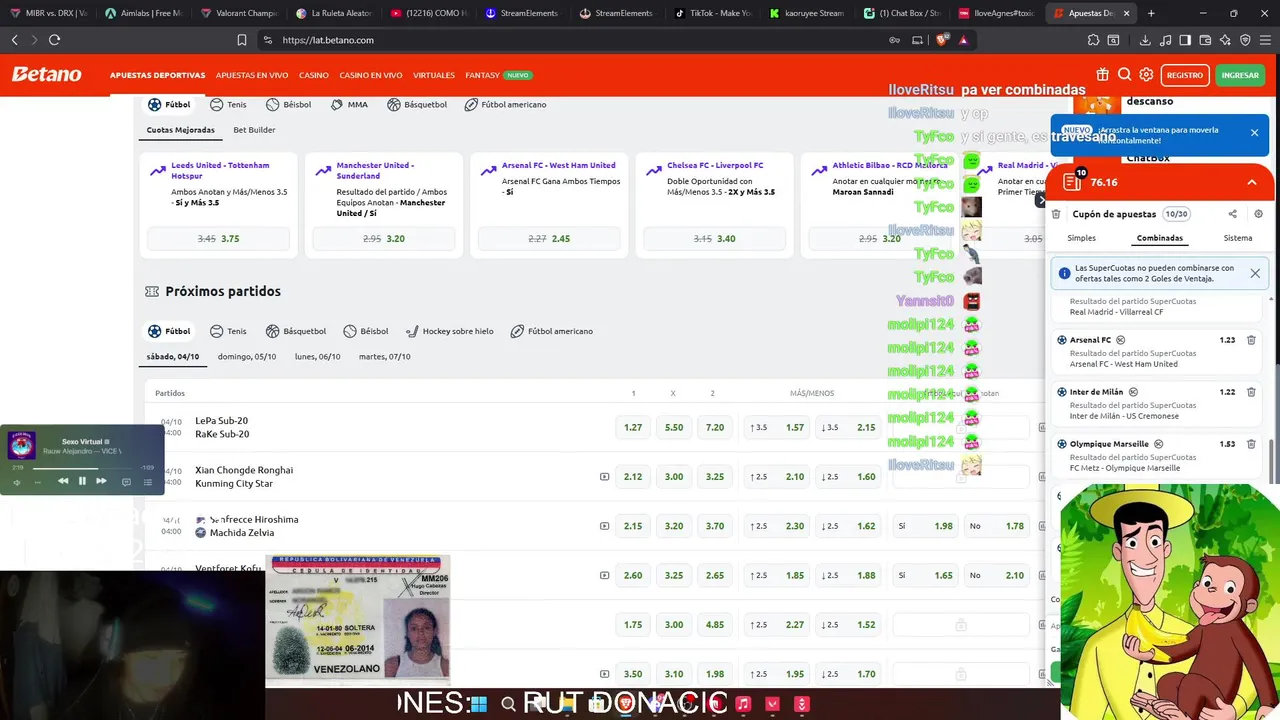
Task: Bookmark this page in the address bar
Action: (241, 40)
